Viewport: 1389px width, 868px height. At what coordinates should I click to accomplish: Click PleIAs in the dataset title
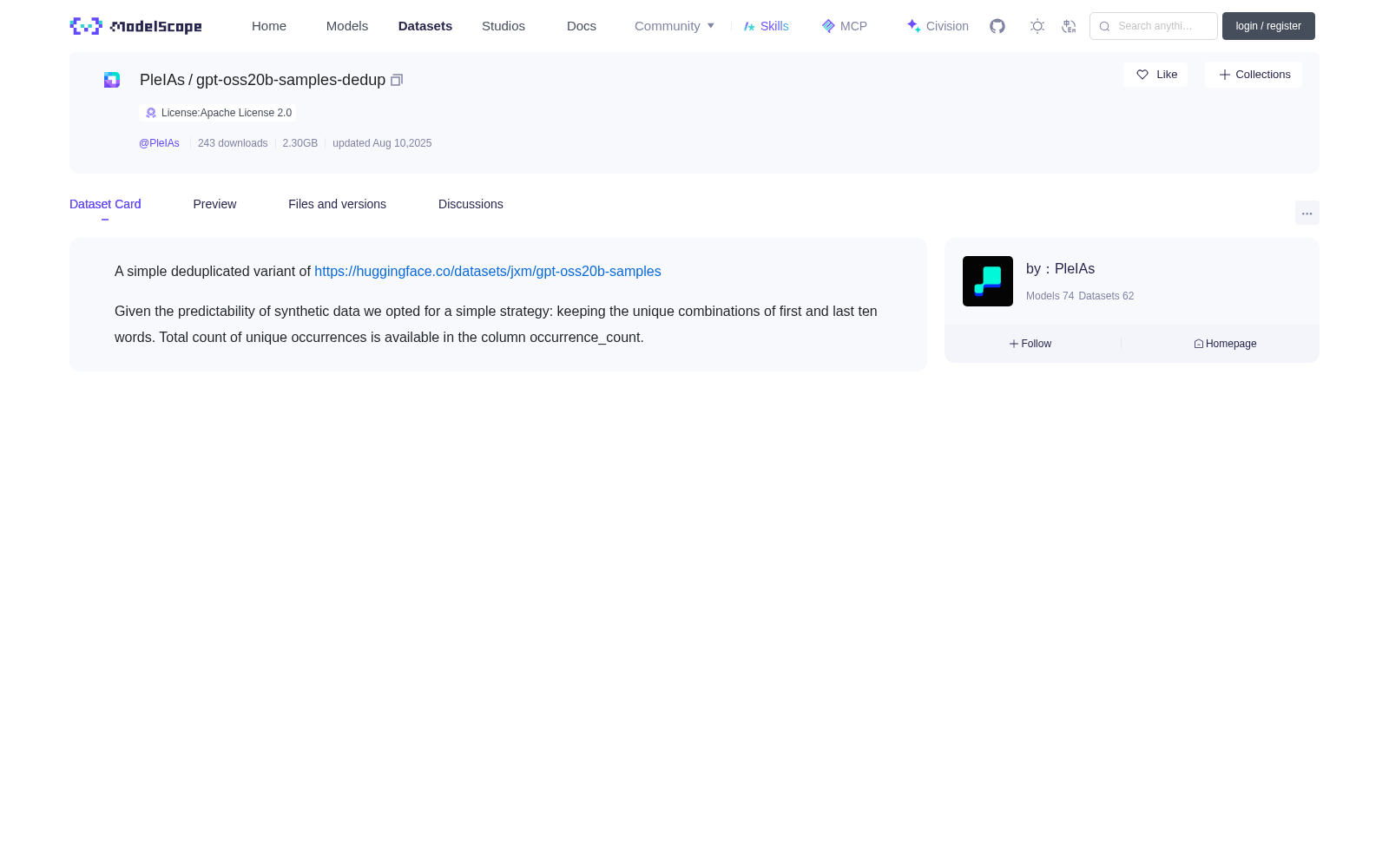pos(162,80)
